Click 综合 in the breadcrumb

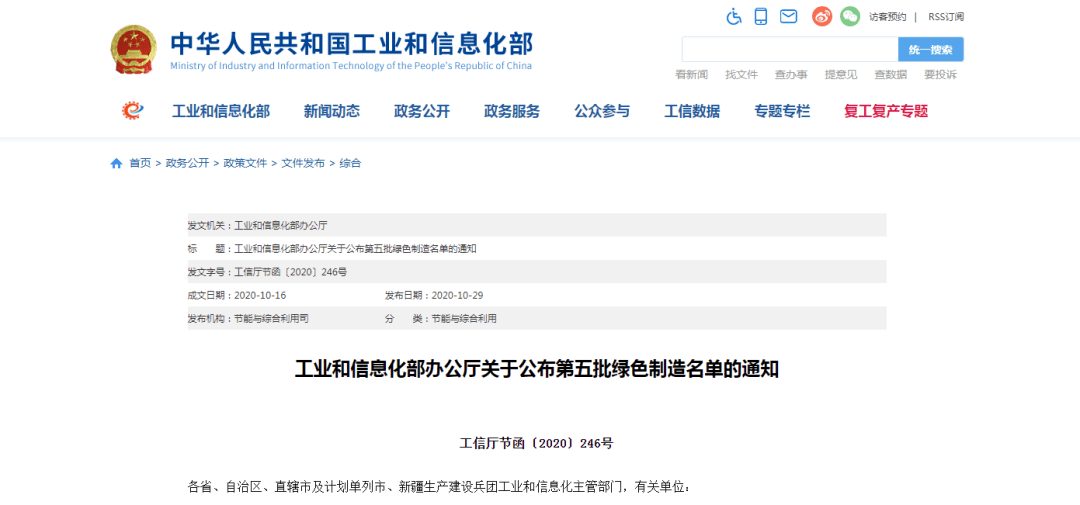pos(350,163)
